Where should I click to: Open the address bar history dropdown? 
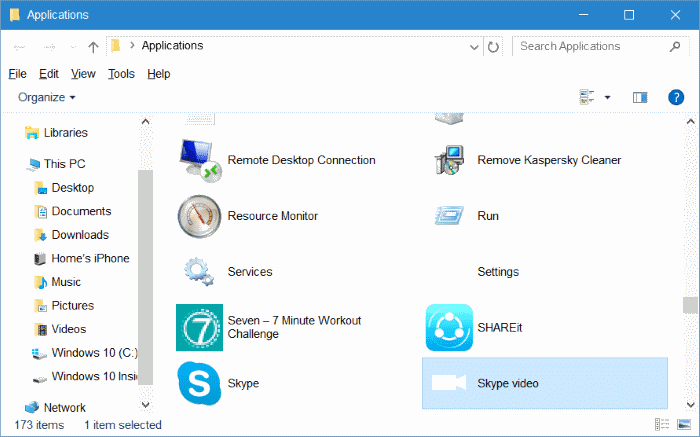coord(474,47)
